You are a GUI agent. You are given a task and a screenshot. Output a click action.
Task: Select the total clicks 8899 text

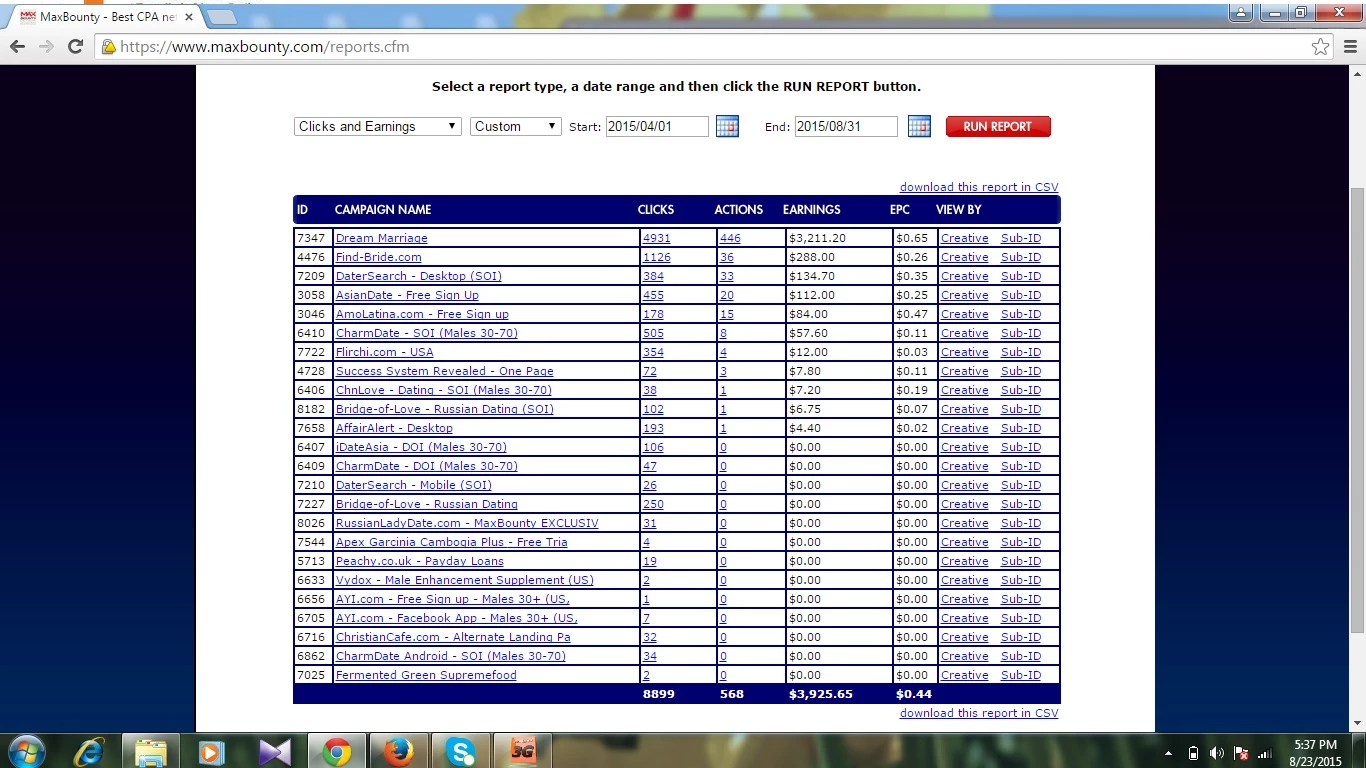click(x=659, y=694)
